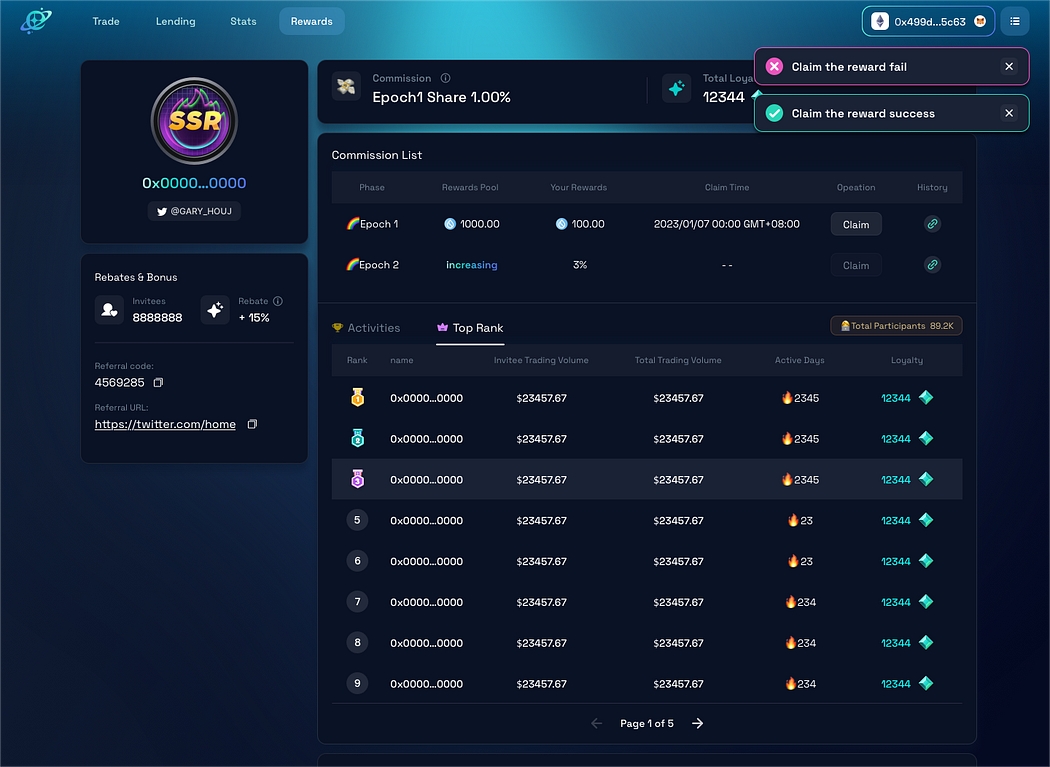This screenshot has width=1050, height=767.
Task: Go to previous page of rankings
Action: (597, 723)
